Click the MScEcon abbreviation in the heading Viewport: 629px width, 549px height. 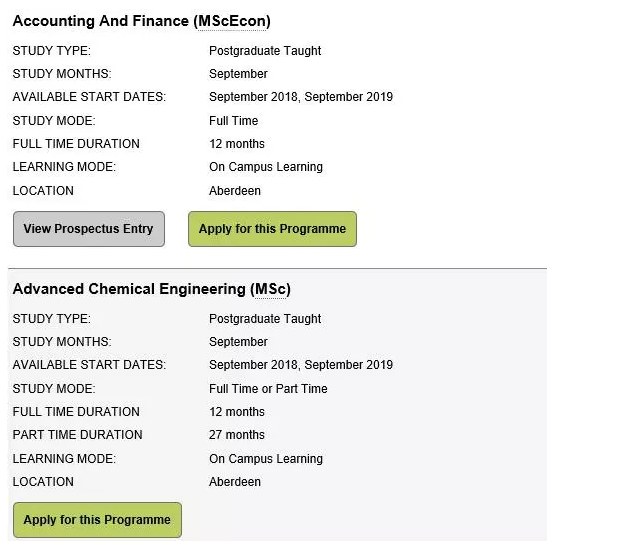[x=229, y=21]
